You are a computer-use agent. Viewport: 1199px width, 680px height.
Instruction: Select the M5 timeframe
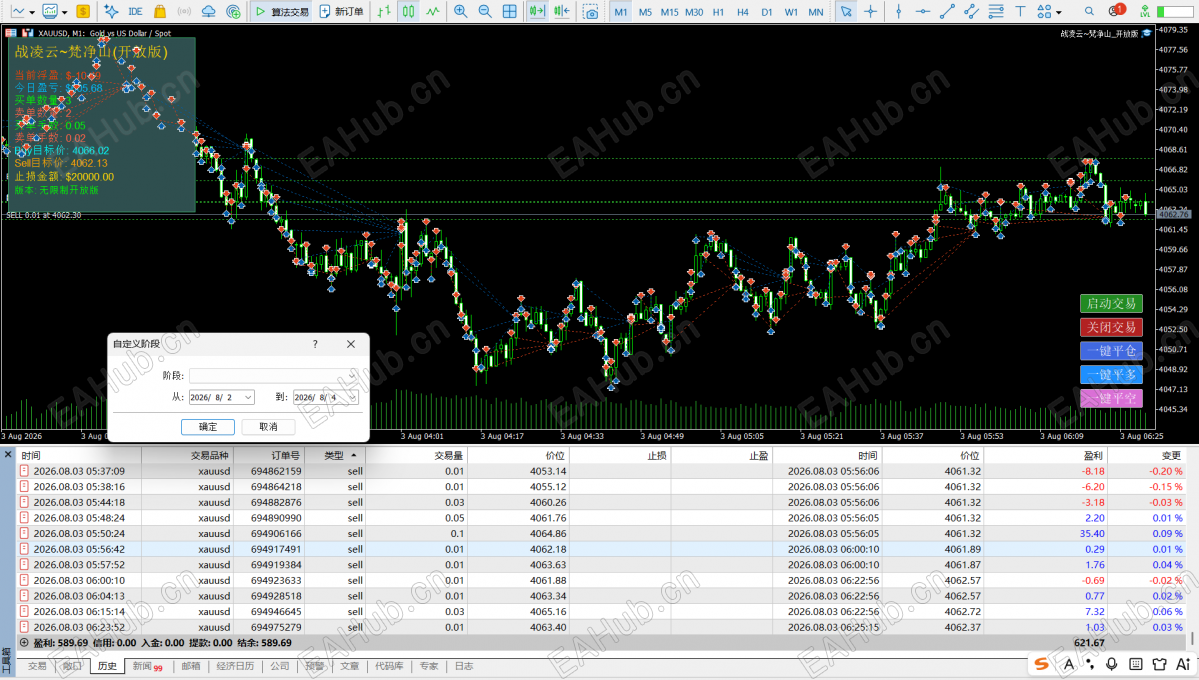[x=645, y=11]
